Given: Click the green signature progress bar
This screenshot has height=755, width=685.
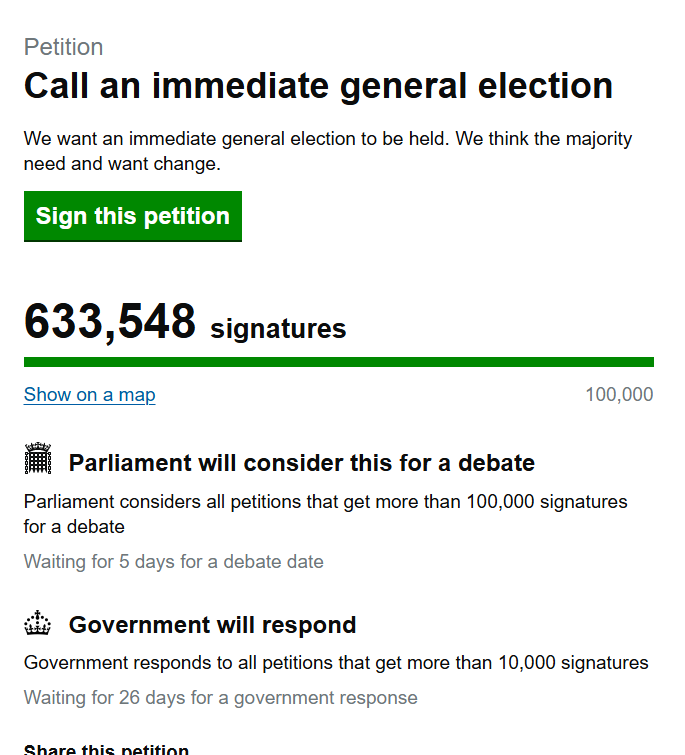Looking at the screenshot, I should [x=338, y=362].
